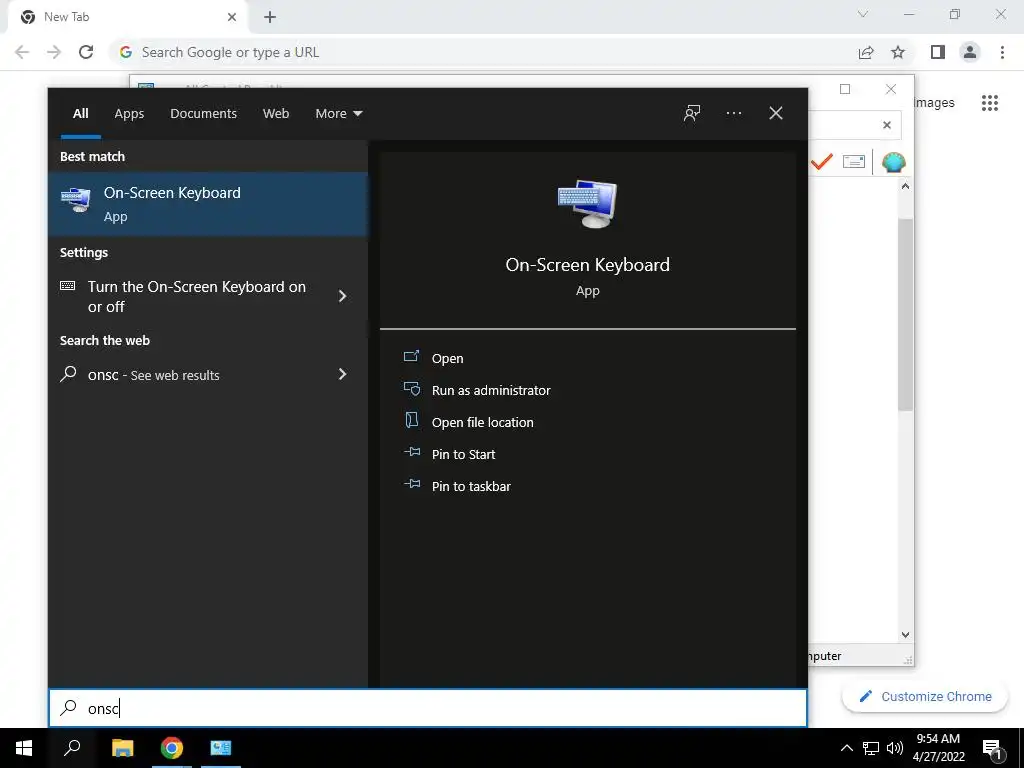Expand Turn the On-Screen Keyboard on or off arrow
This screenshot has width=1024, height=768.
(342, 296)
